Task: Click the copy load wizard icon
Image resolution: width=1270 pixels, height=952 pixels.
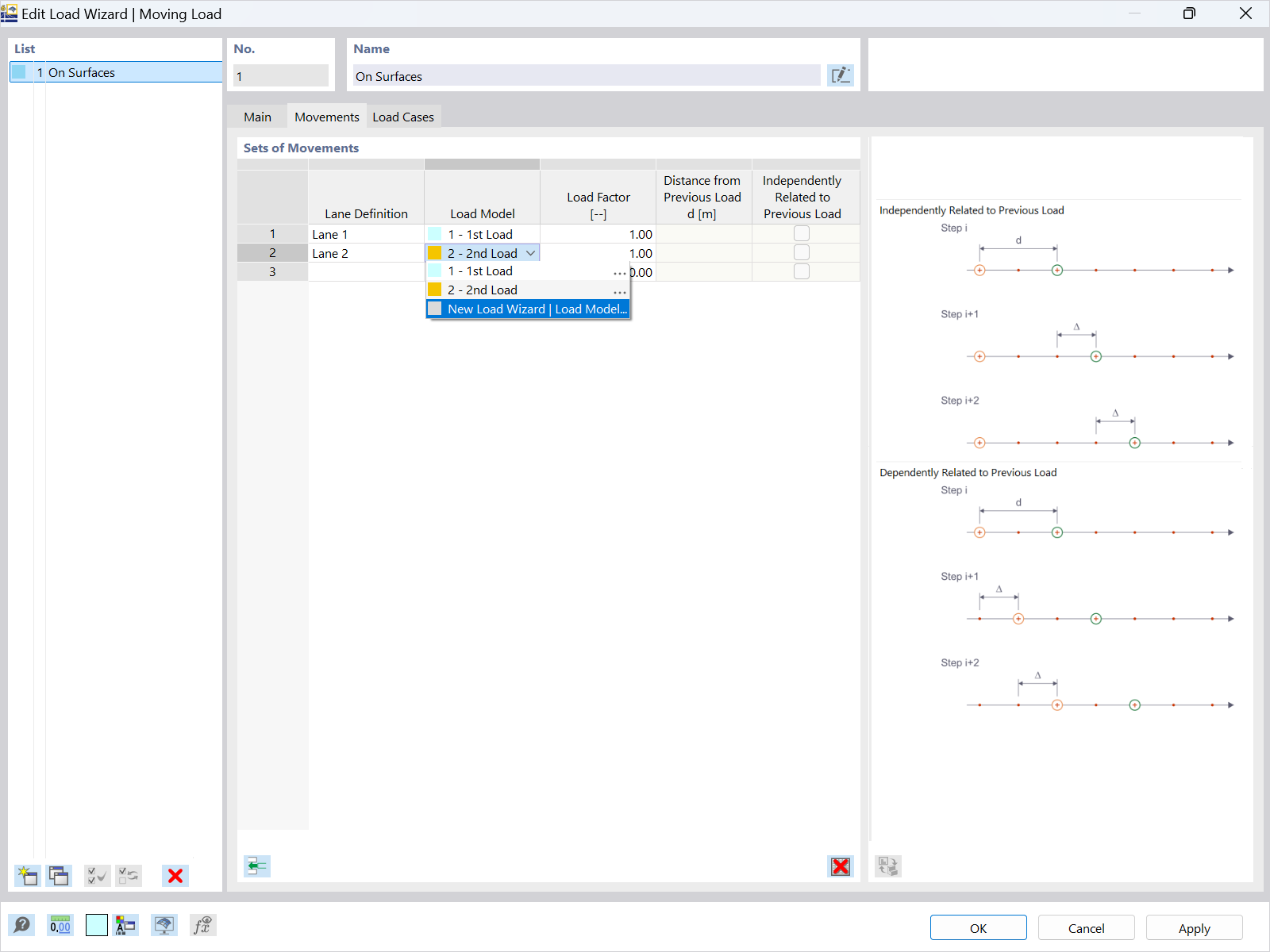Action: pyautogui.click(x=59, y=876)
